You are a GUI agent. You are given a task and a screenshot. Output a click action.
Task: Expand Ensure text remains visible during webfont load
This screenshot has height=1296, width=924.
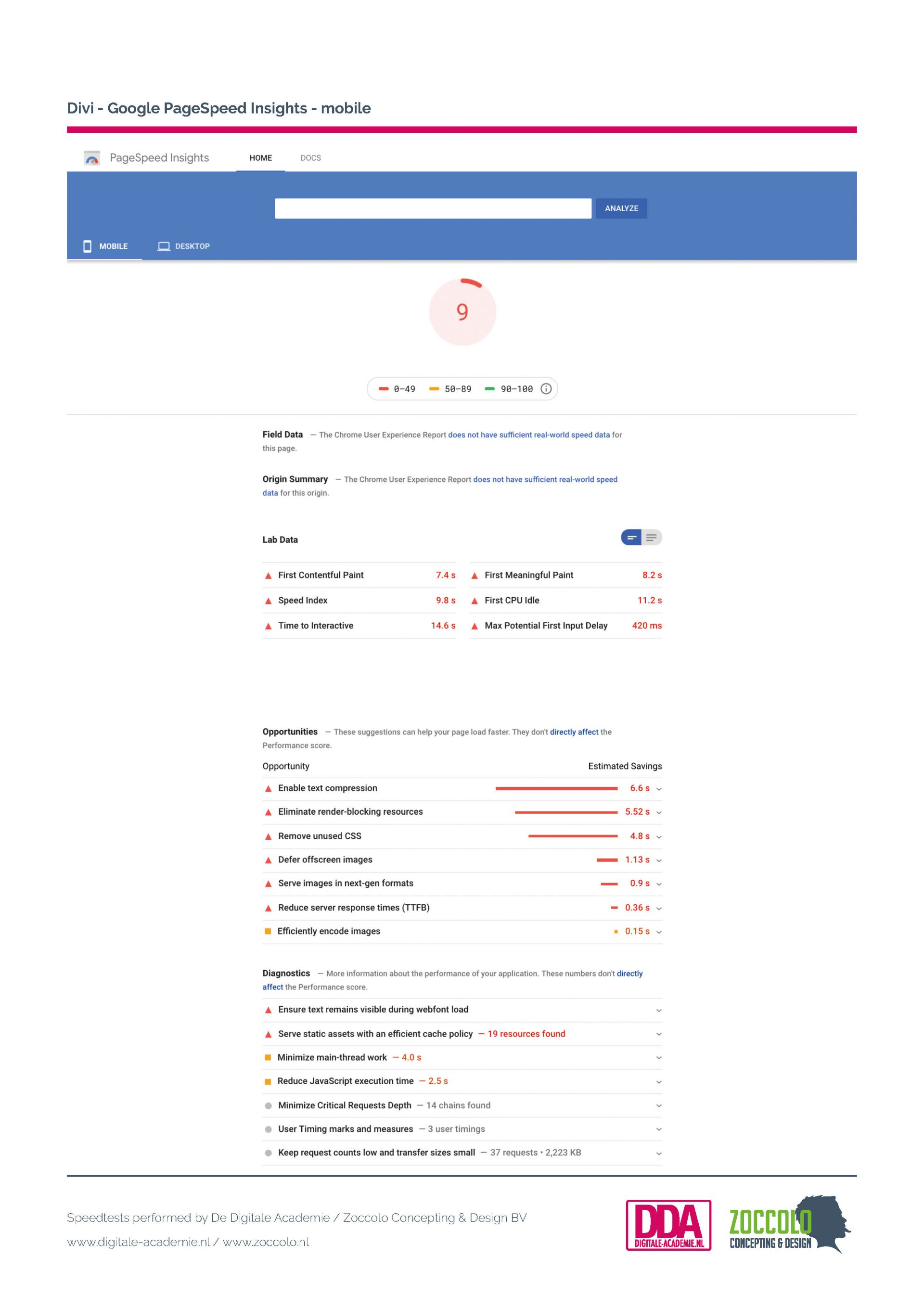tap(659, 1011)
